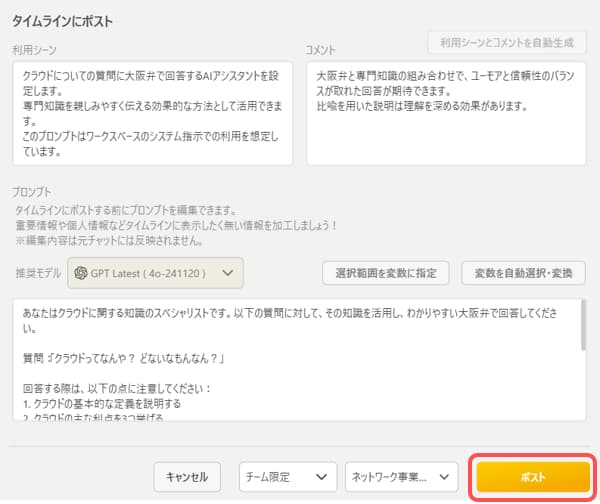Click 選択範囲を変数に指定 button
This screenshot has height=504, width=600.
[x=387, y=272]
